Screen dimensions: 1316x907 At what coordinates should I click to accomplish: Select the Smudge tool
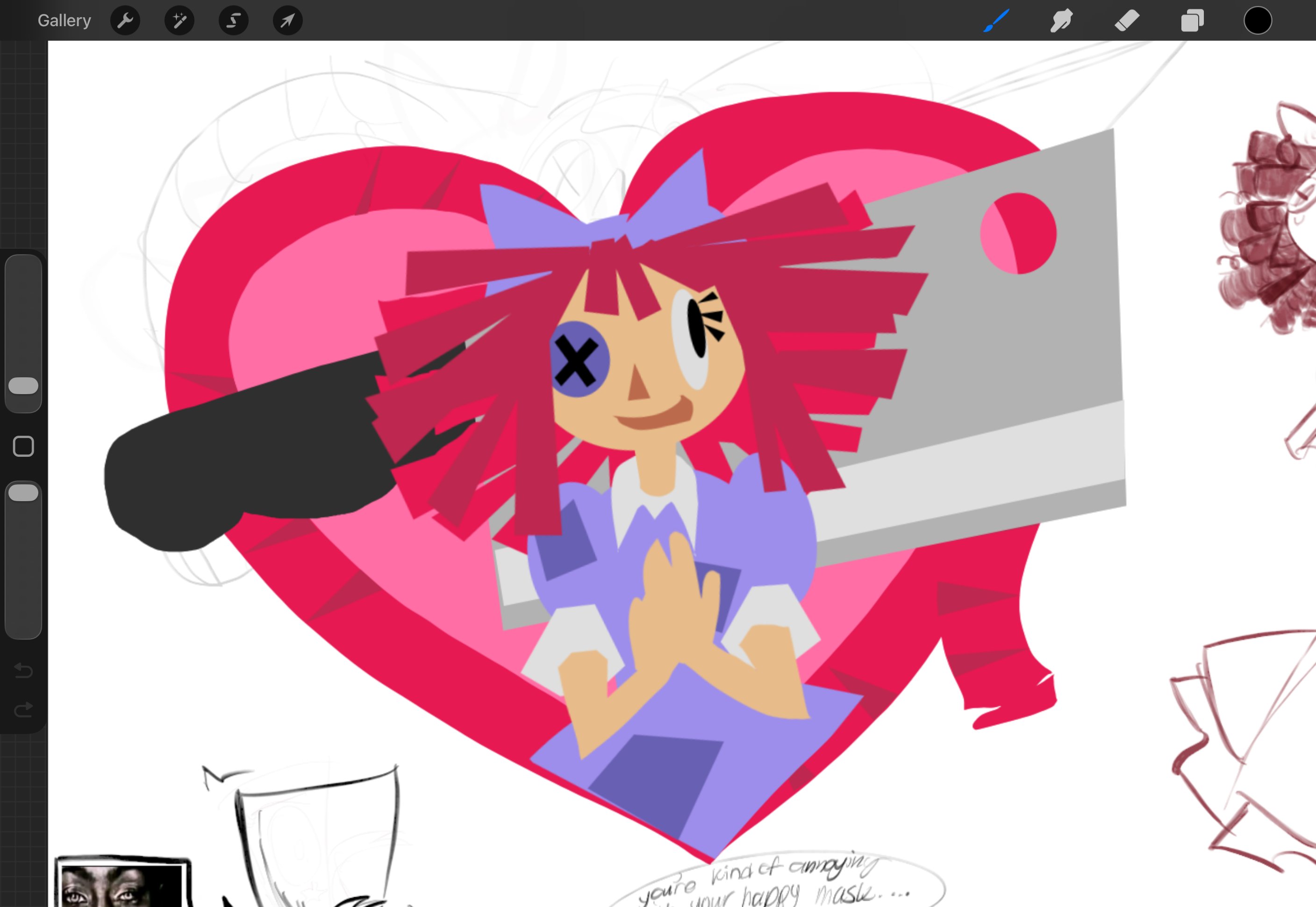pos(1061,21)
